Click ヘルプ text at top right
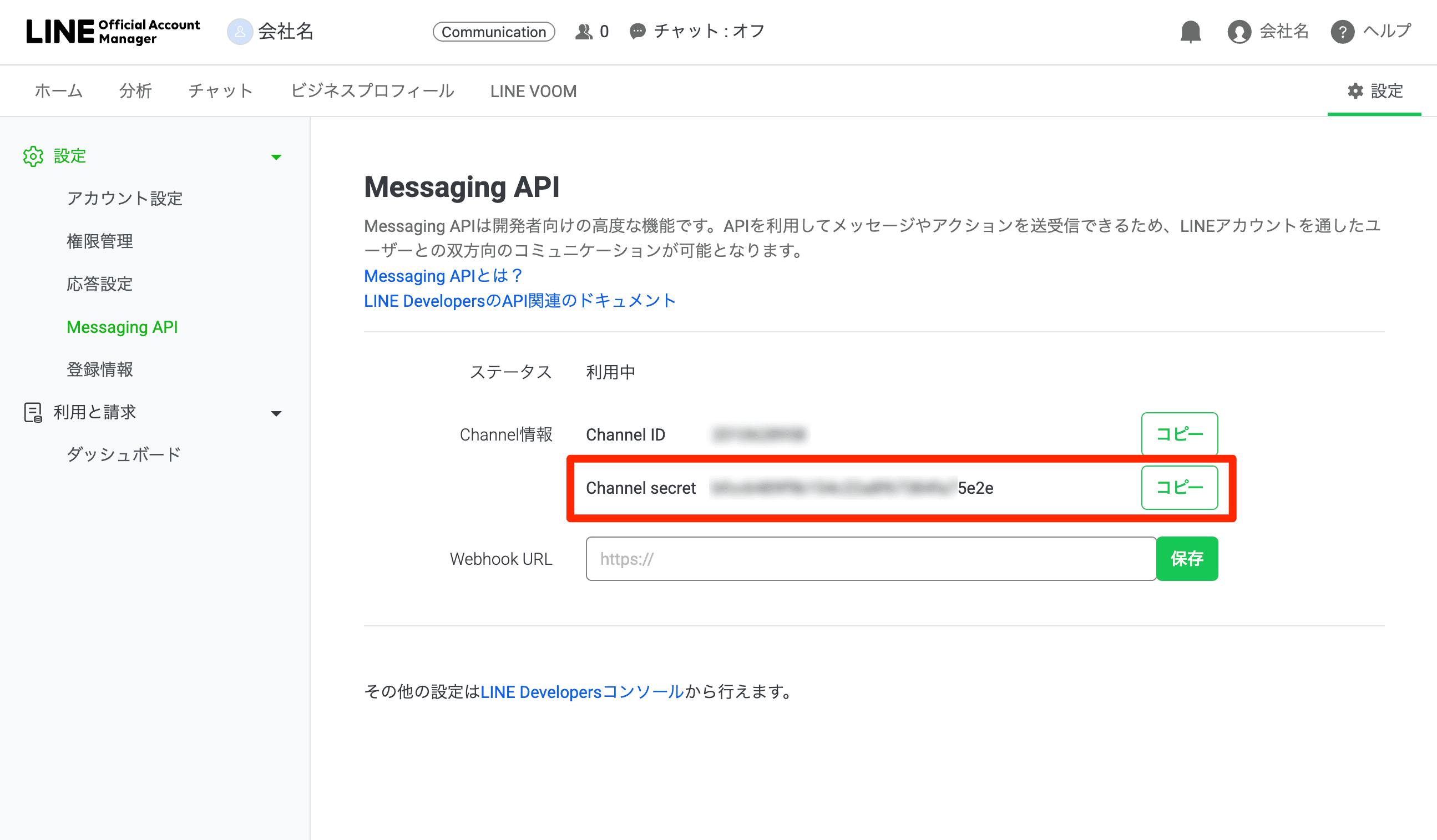The width and height of the screenshot is (1437, 840). (x=1388, y=32)
